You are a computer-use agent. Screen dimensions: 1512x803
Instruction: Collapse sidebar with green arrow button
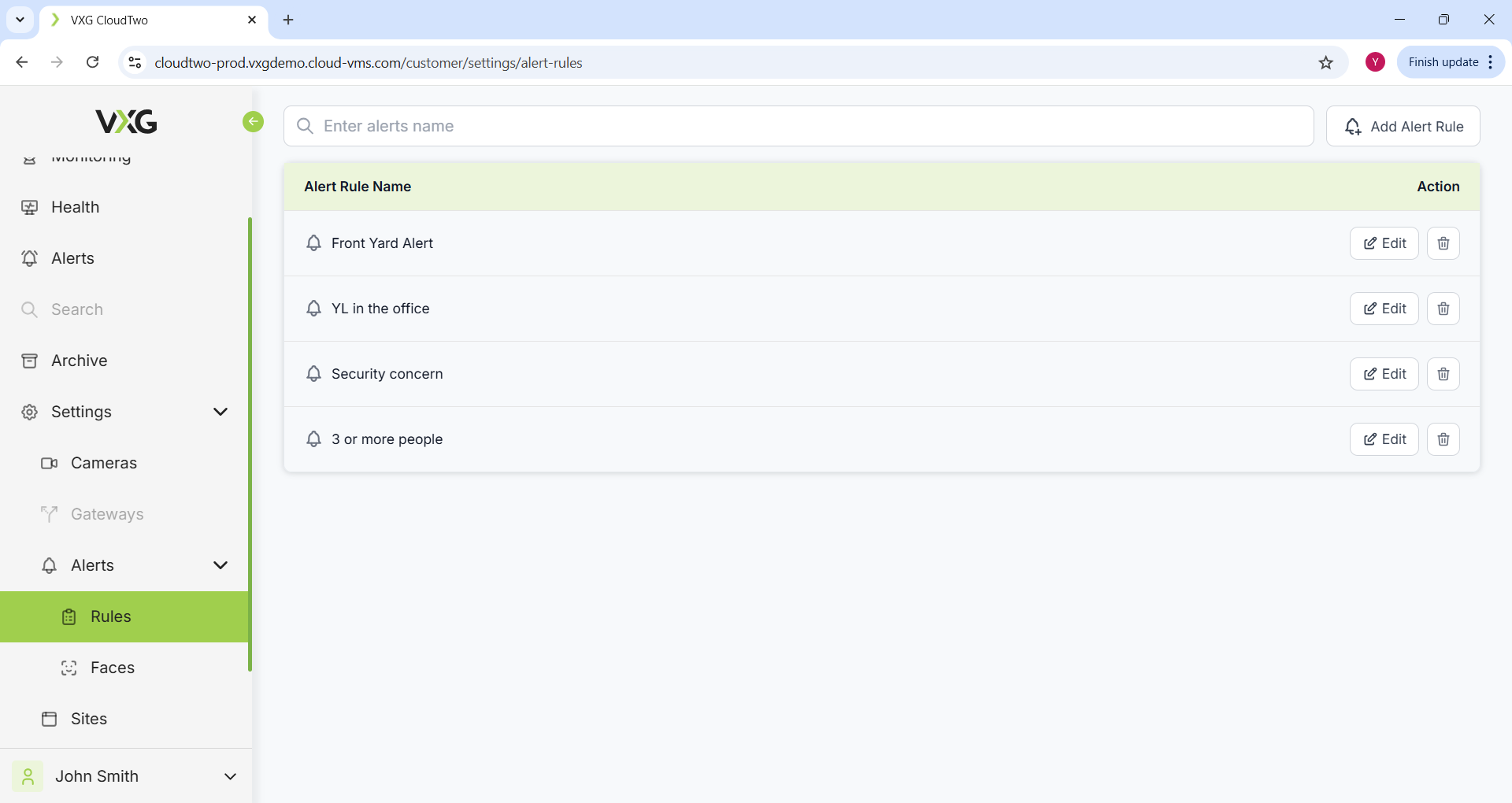[253, 121]
